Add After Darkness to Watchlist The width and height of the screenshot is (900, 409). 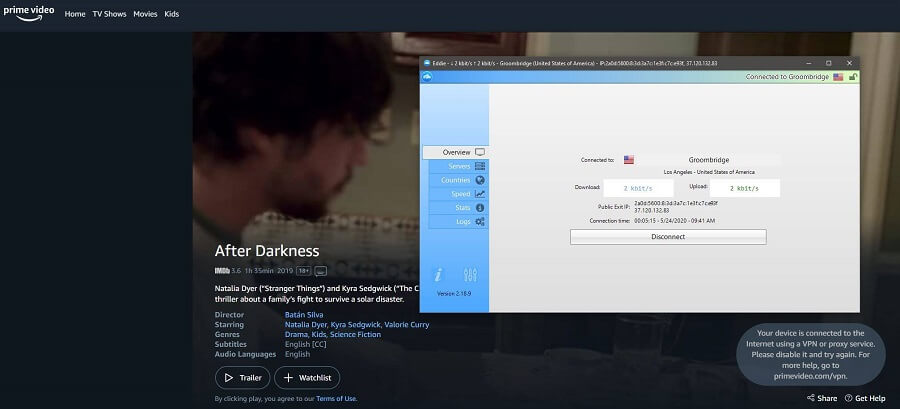pyautogui.click(x=307, y=378)
